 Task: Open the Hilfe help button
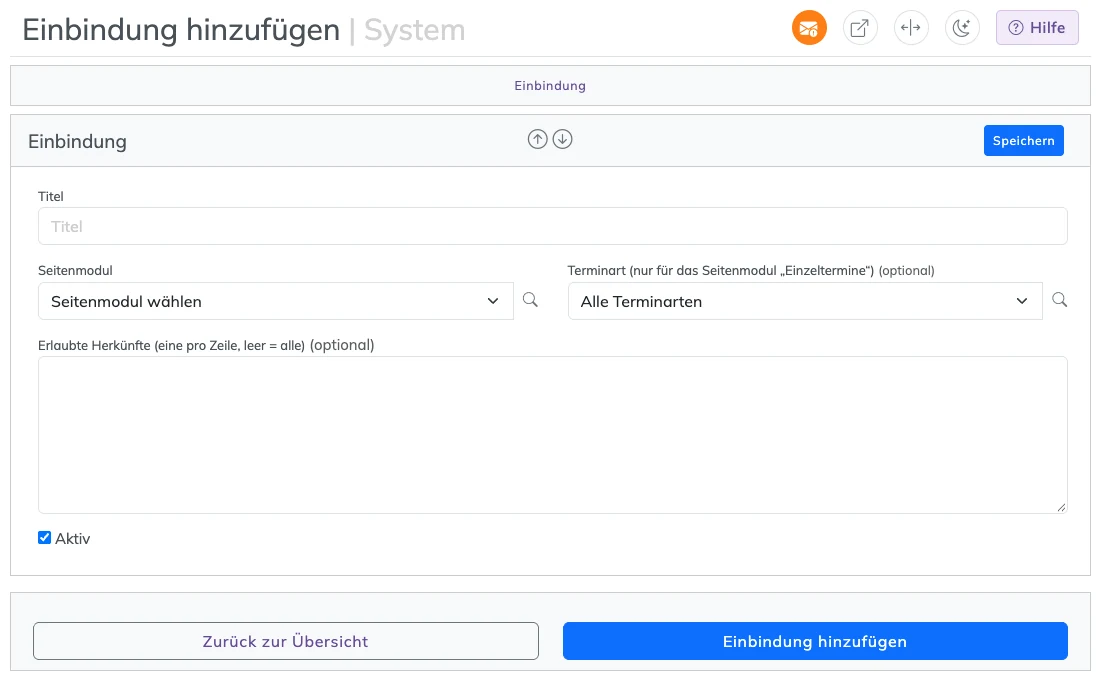pos(1036,28)
